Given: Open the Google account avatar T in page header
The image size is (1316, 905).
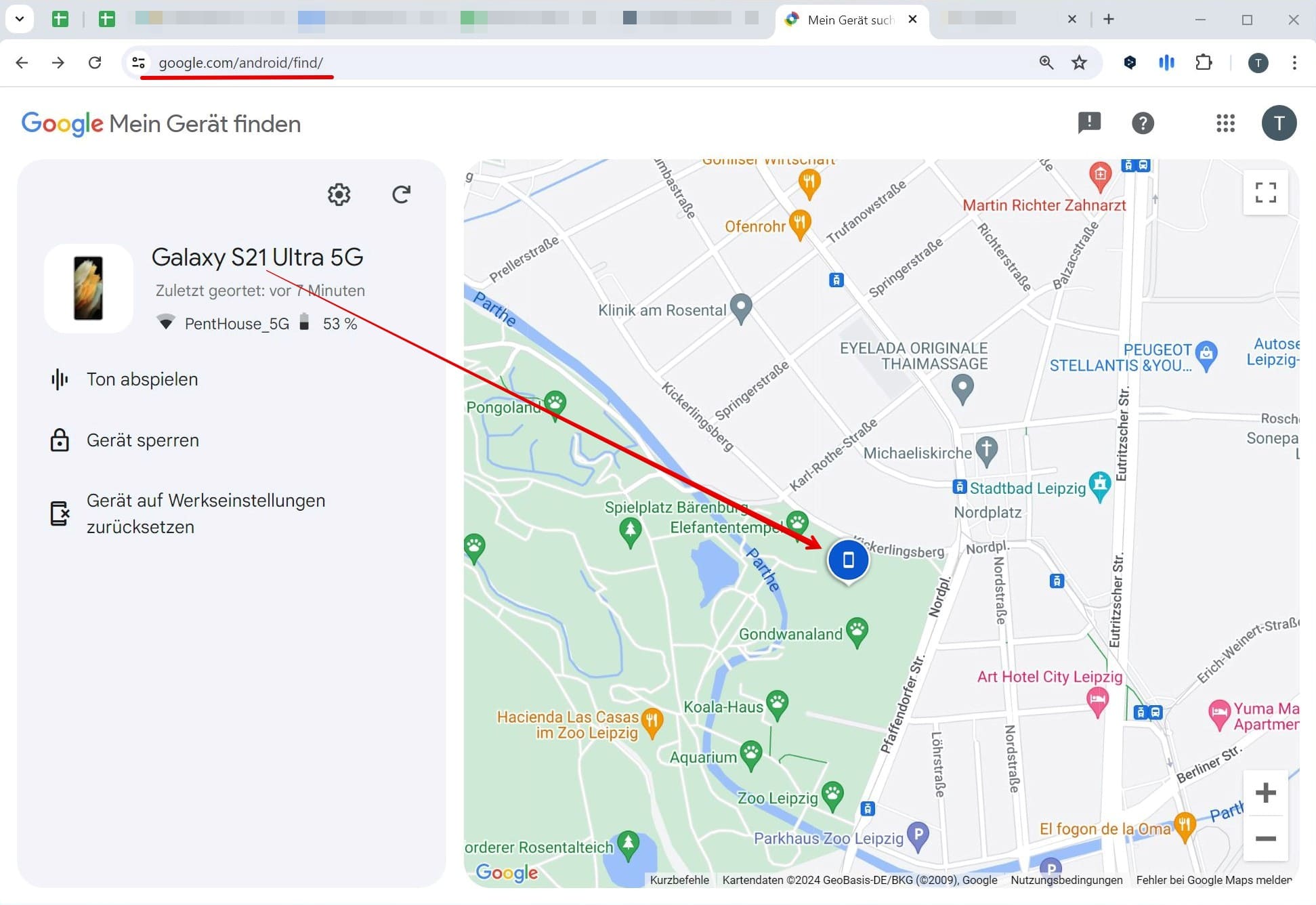Looking at the screenshot, I should pos(1279,123).
